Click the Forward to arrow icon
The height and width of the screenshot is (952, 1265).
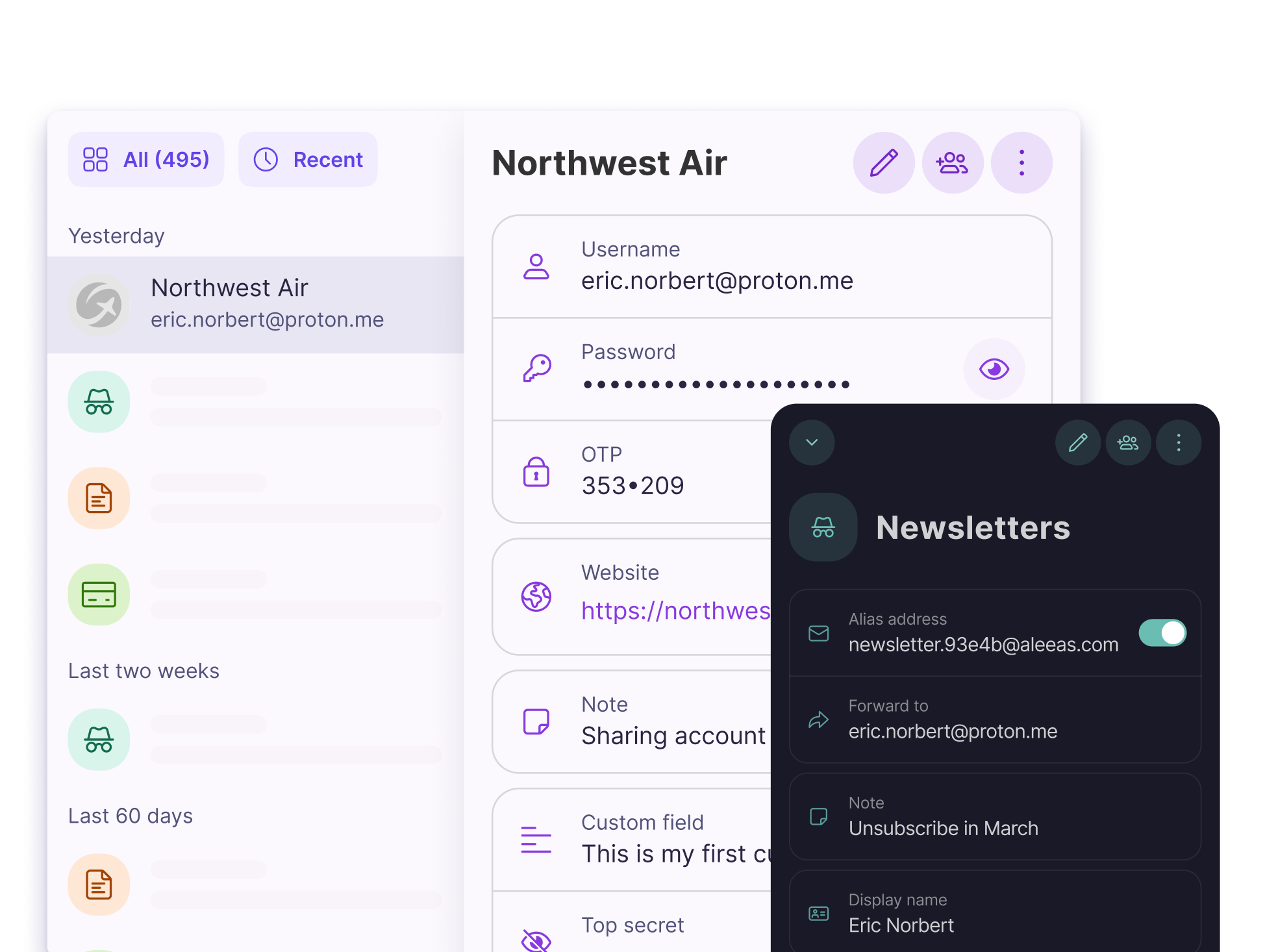[x=818, y=720]
